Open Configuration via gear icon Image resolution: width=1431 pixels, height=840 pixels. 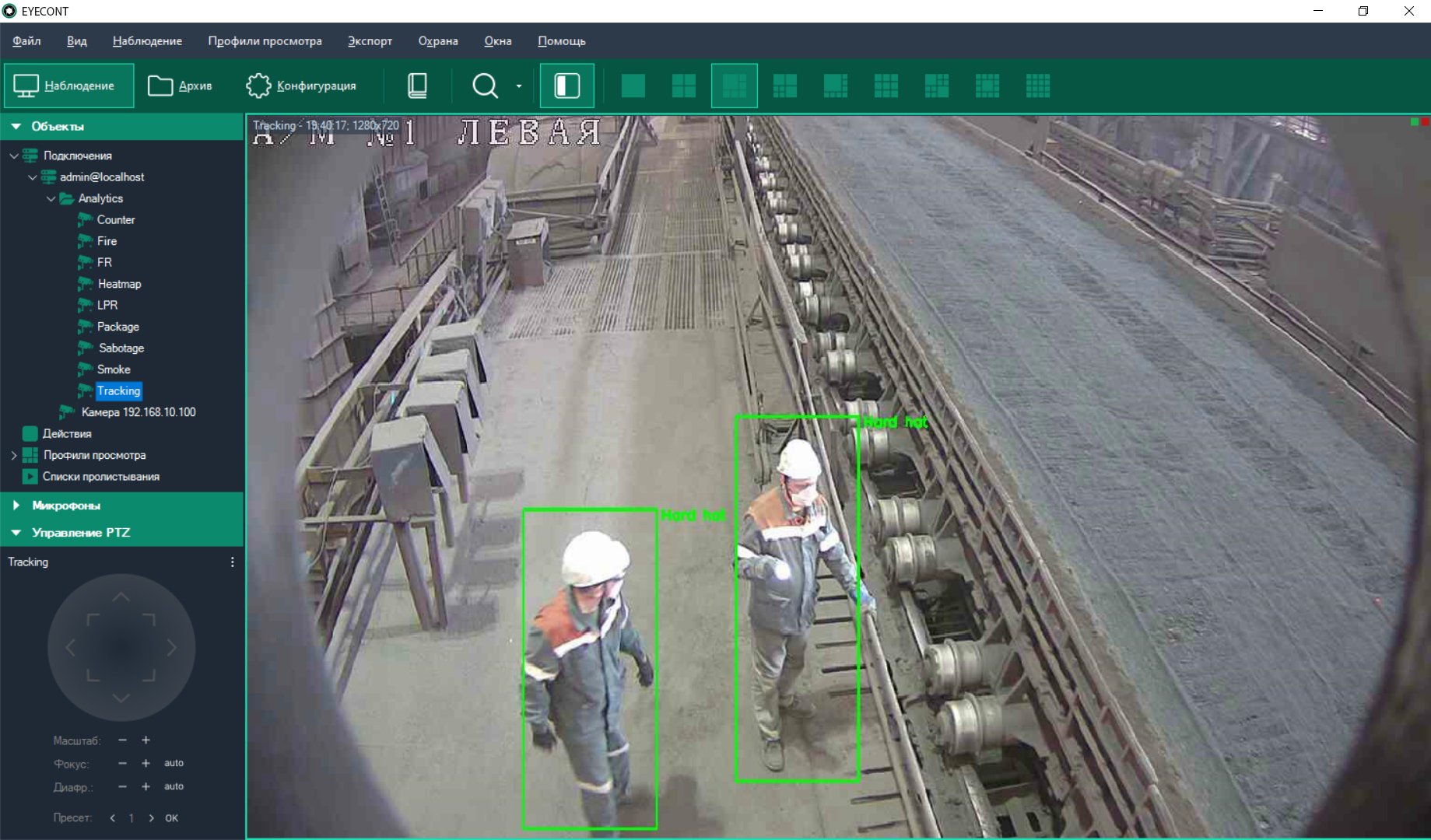(x=258, y=86)
